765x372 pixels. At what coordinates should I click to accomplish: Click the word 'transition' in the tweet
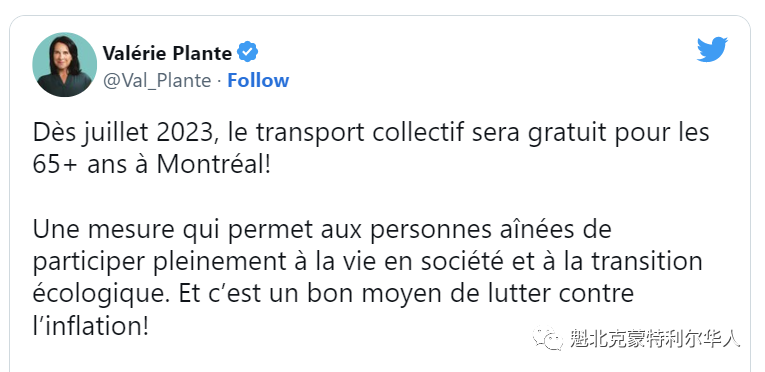(x=647, y=262)
